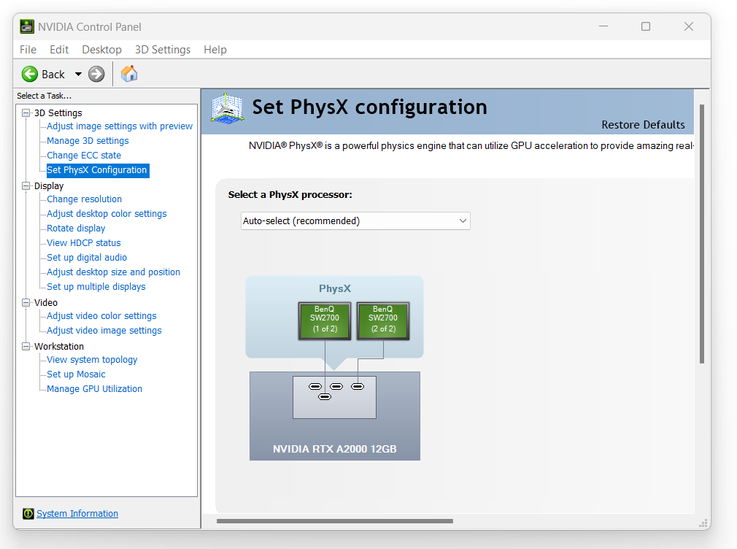Screen dimensions: 737x549
Task: Select BenQ SW2700 (1 of 2) display icon
Action: [x=324, y=321]
